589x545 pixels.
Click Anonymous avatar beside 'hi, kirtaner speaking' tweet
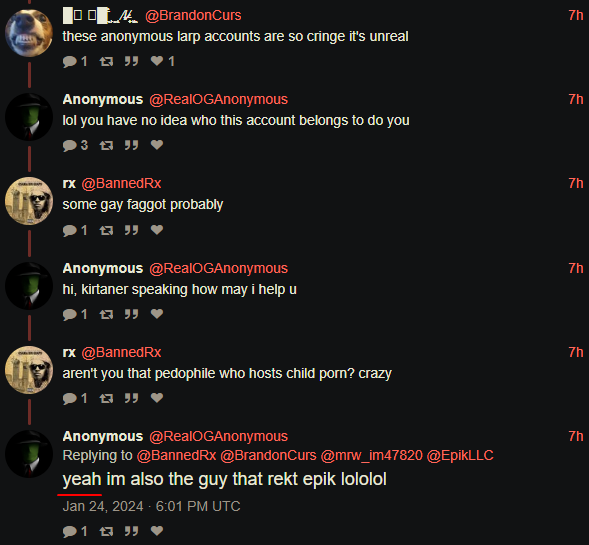tap(29, 286)
